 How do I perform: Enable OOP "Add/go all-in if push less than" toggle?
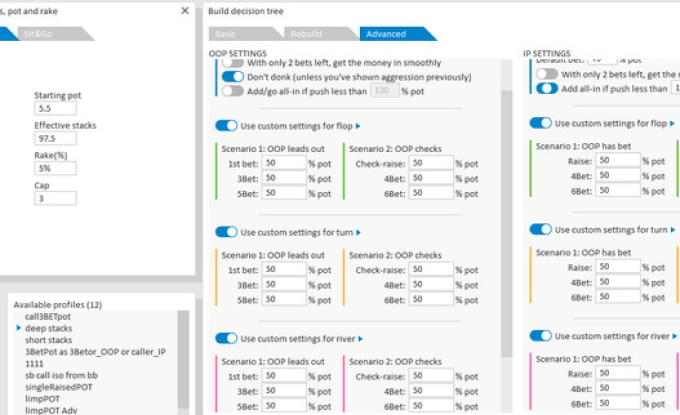[232, 90]
